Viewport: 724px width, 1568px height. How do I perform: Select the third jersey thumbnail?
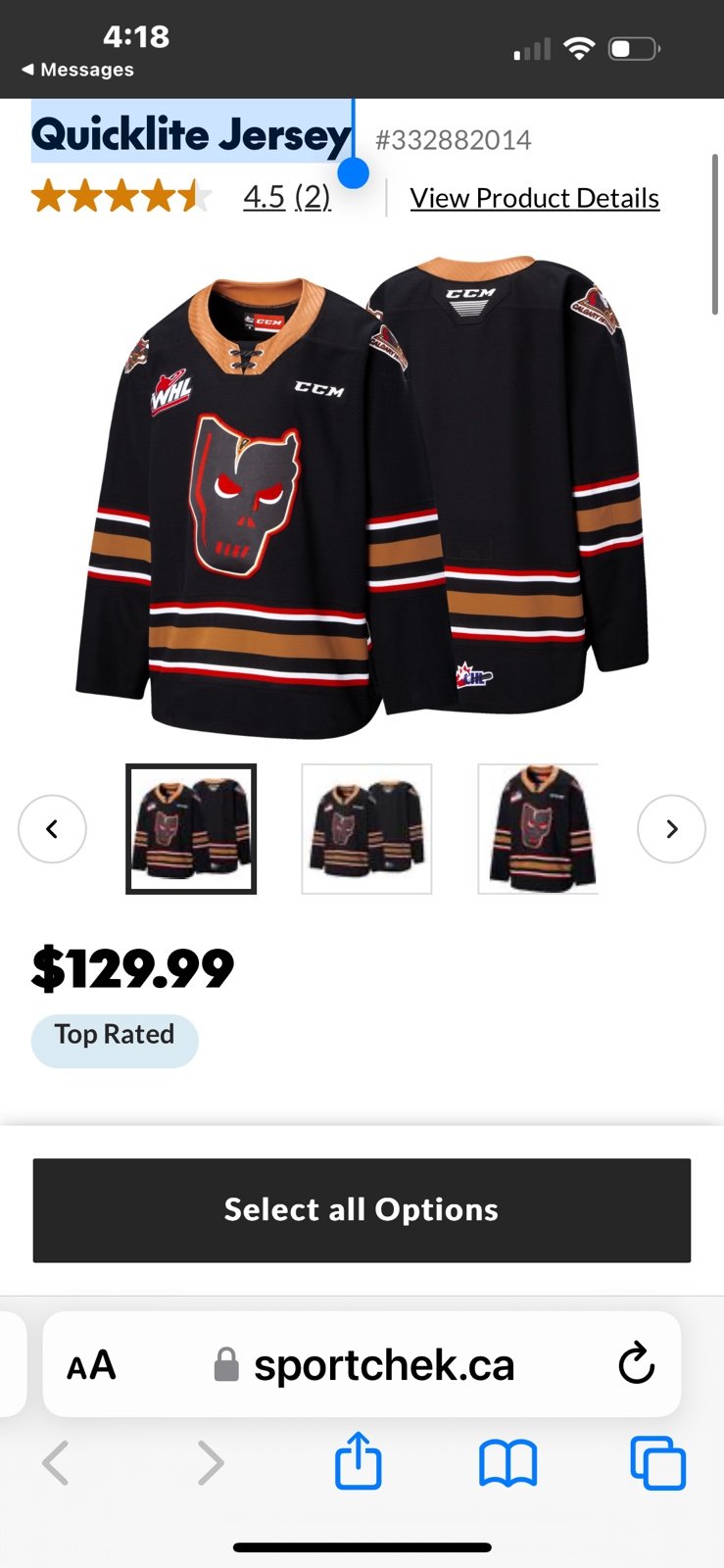coord(538,829)
